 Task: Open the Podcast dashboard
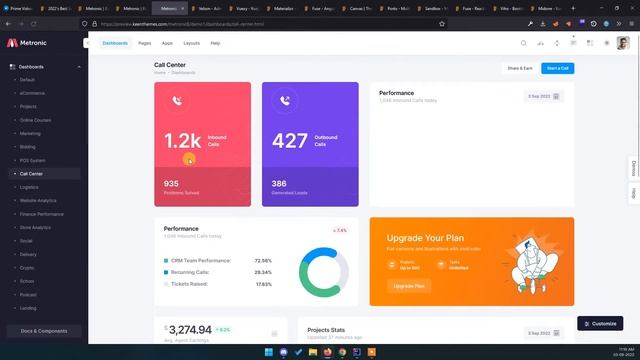point(28,295)
